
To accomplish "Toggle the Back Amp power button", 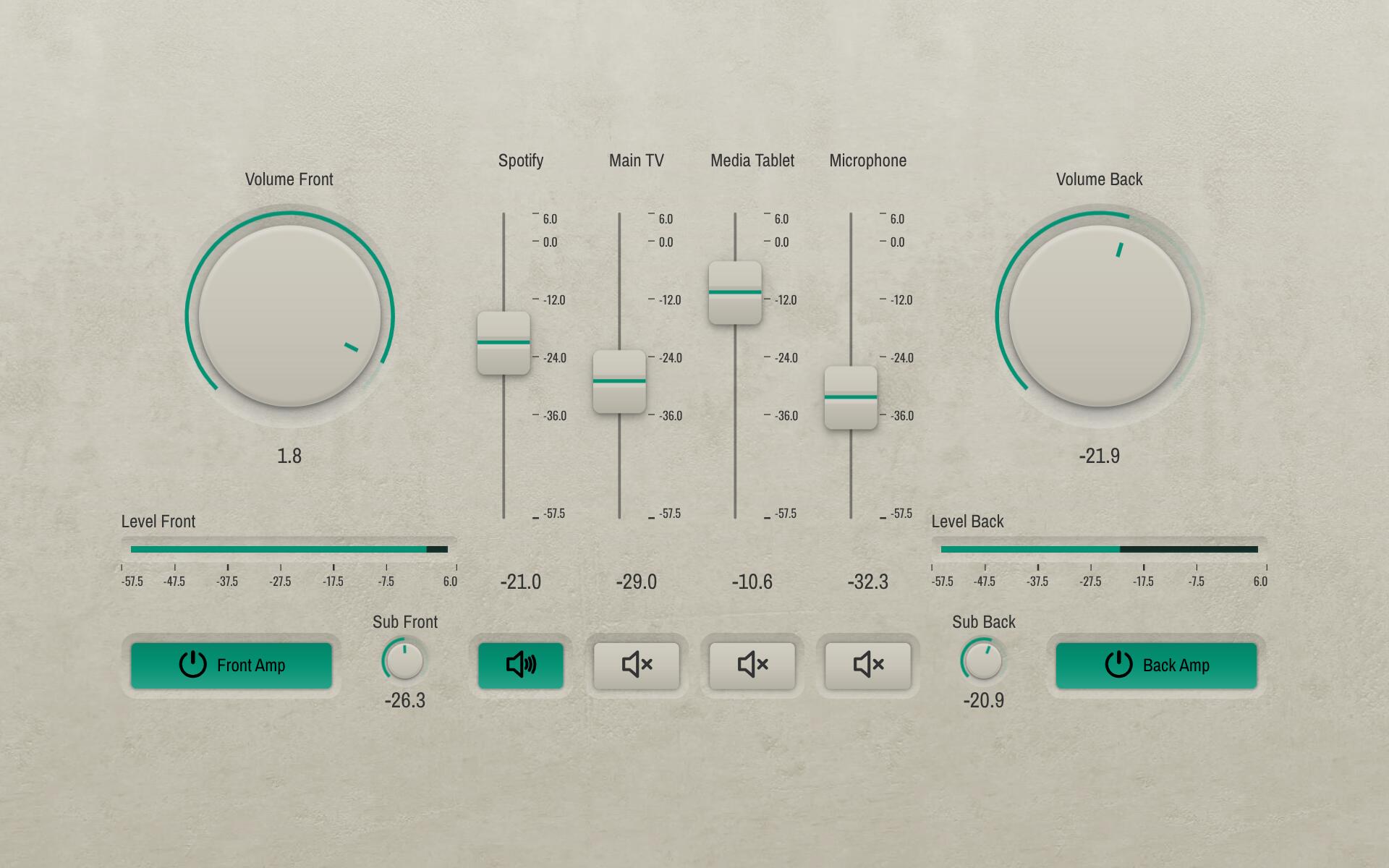I will click(x=1156, y=665).
